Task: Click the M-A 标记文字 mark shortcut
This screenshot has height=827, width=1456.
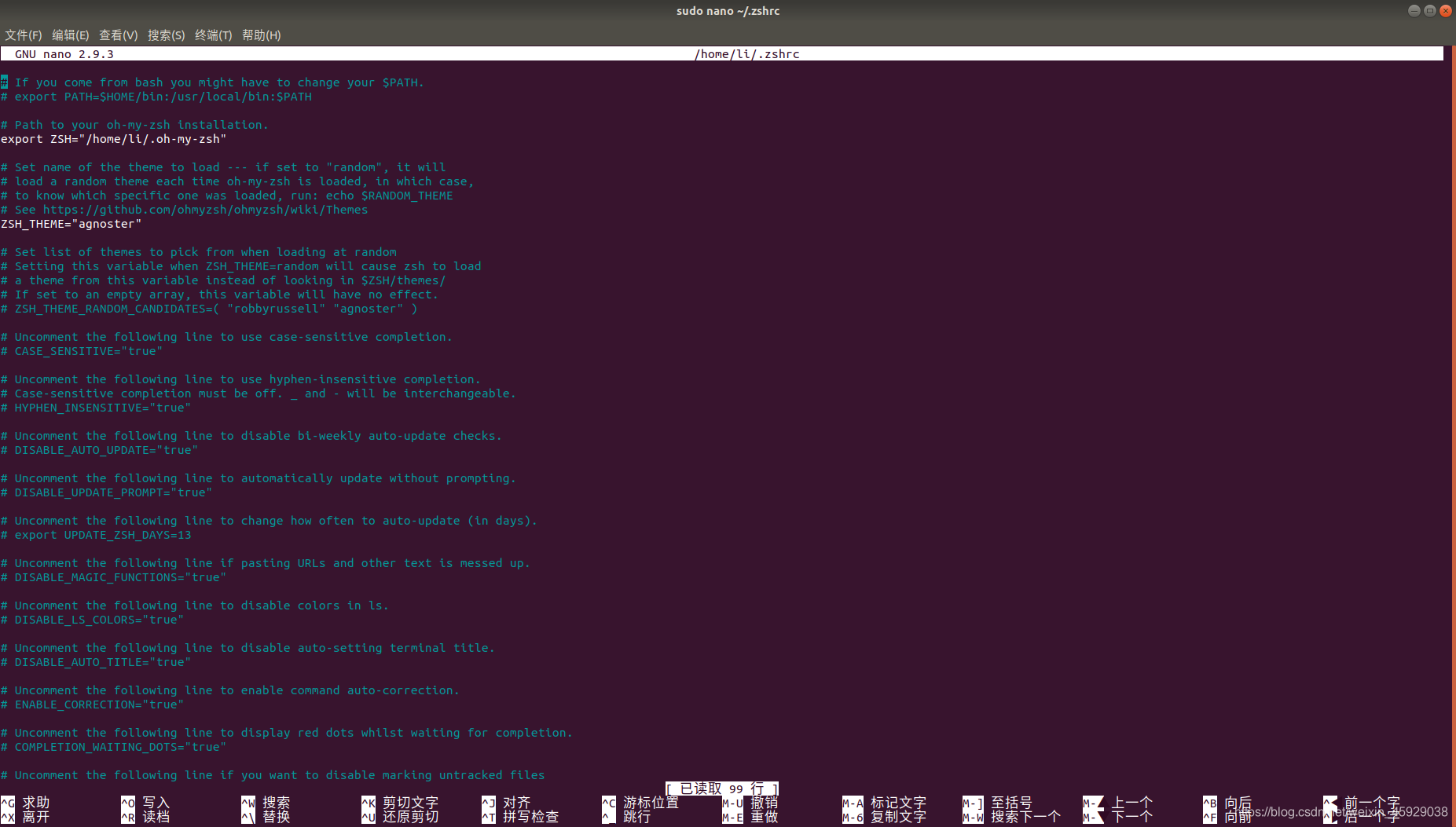Action: tap(885, 803)
